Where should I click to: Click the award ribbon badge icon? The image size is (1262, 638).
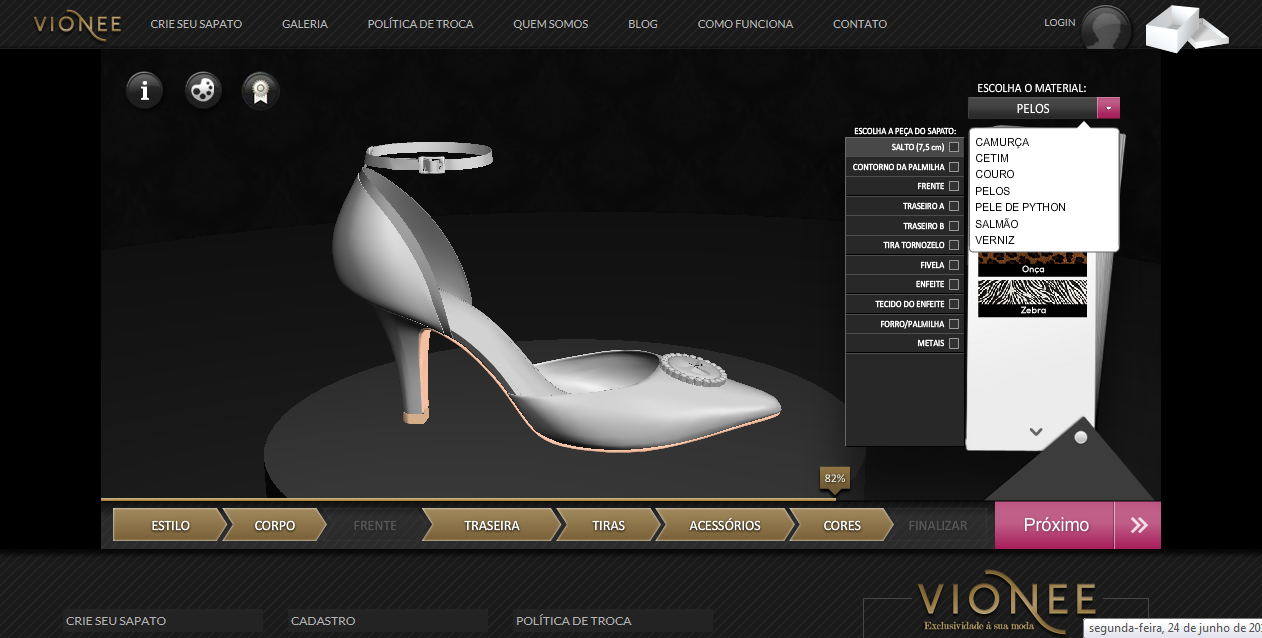[261, 91]
